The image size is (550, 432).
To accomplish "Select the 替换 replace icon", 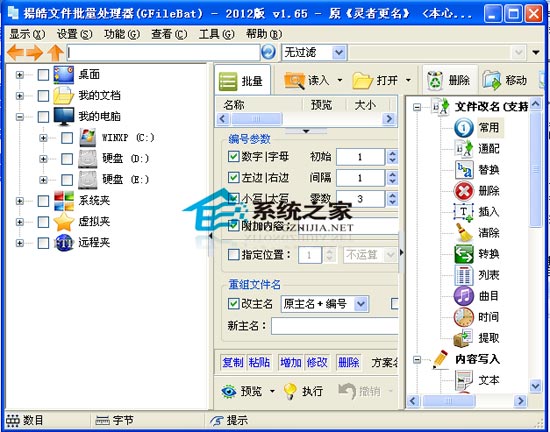I will [x=464, y=170].
